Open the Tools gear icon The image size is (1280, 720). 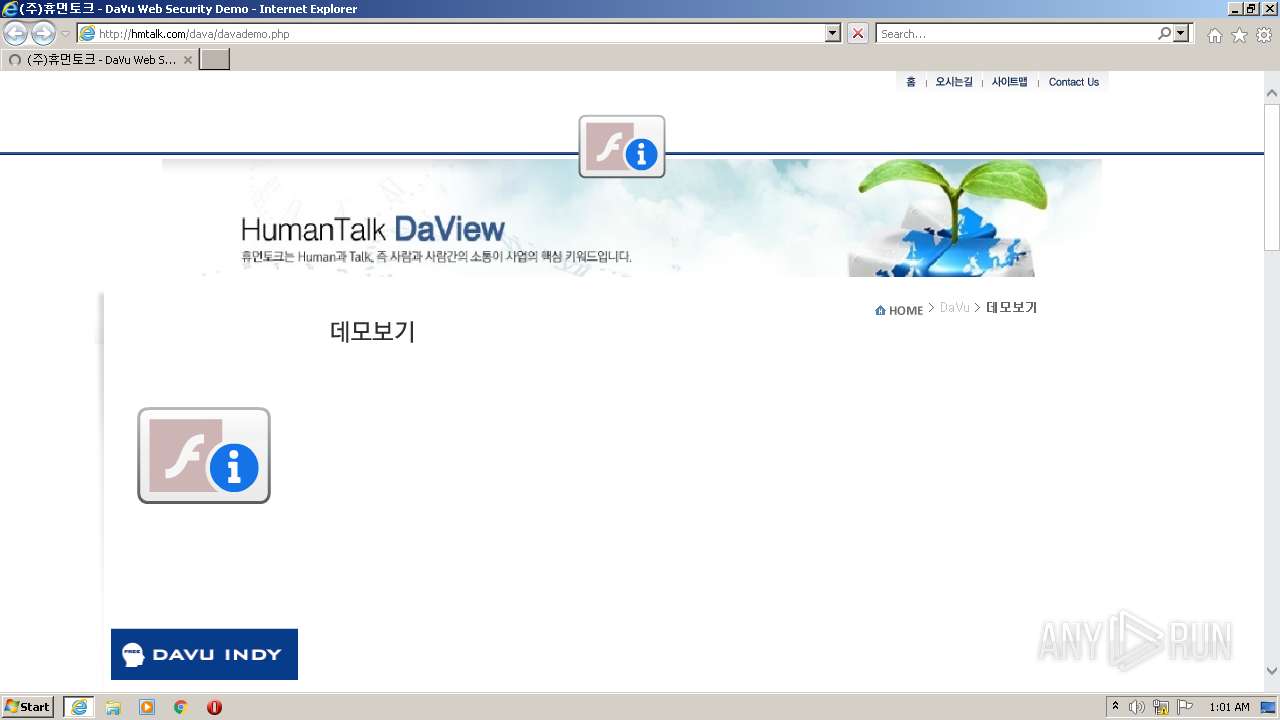(1264, 35)
